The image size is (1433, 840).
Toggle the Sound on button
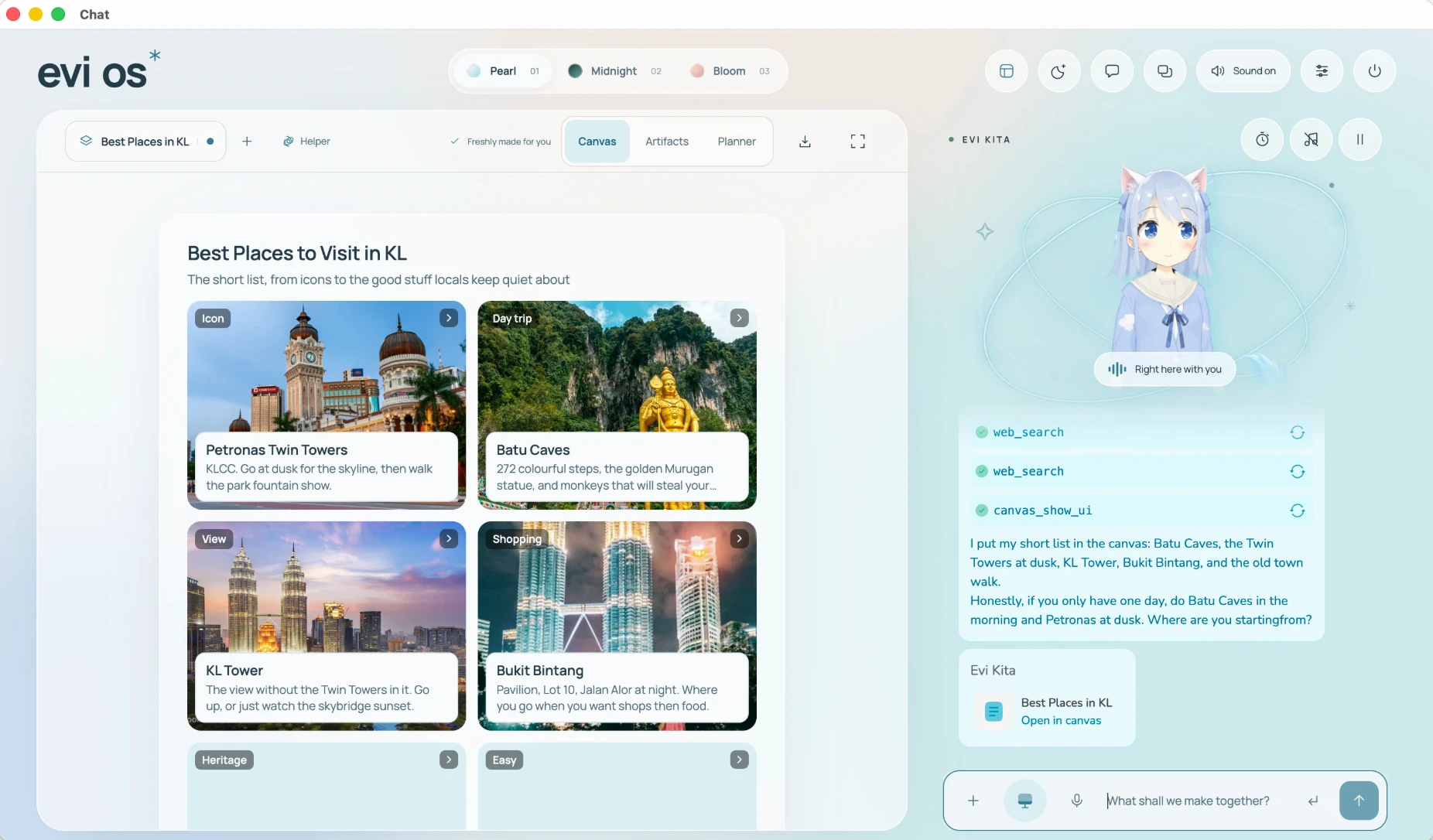coord(1243,71)
